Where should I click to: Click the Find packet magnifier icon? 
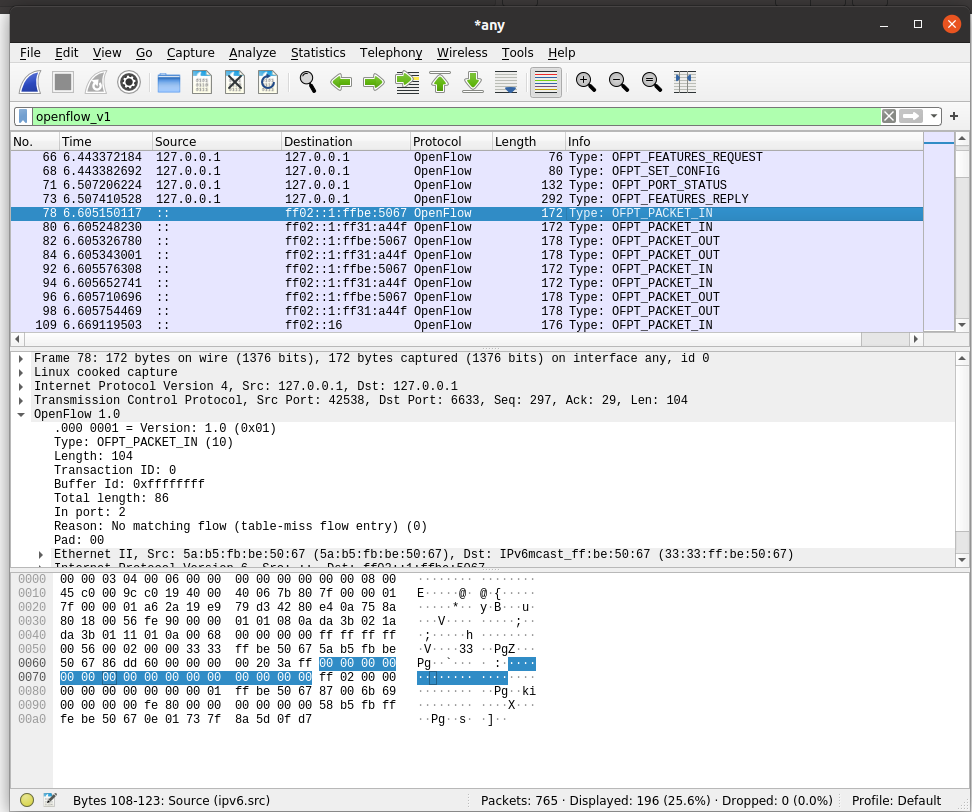(308, 82)
